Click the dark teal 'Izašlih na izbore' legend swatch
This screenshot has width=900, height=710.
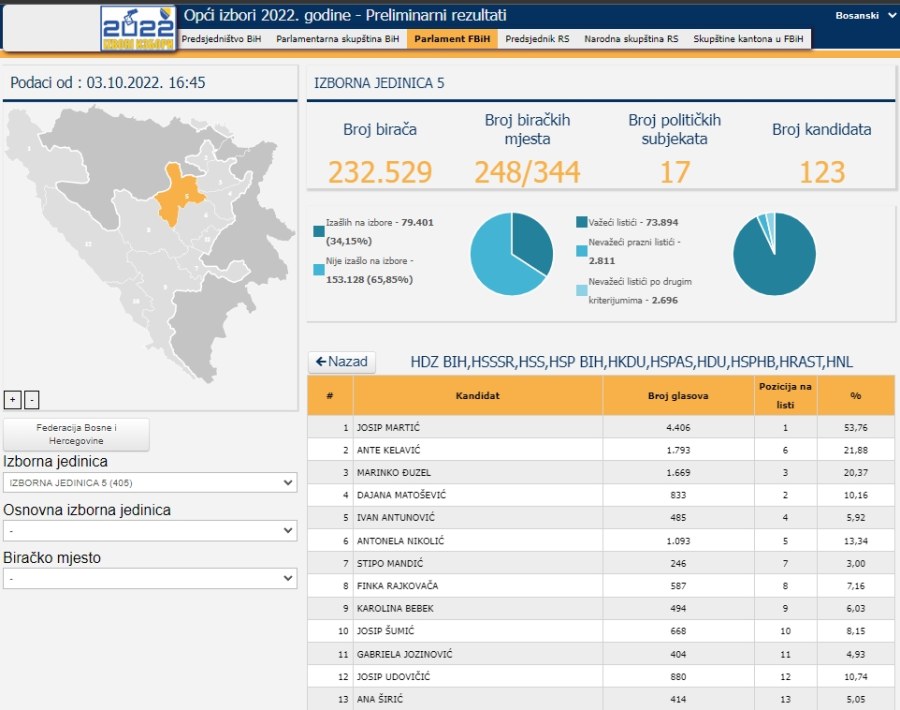[318, 231]
